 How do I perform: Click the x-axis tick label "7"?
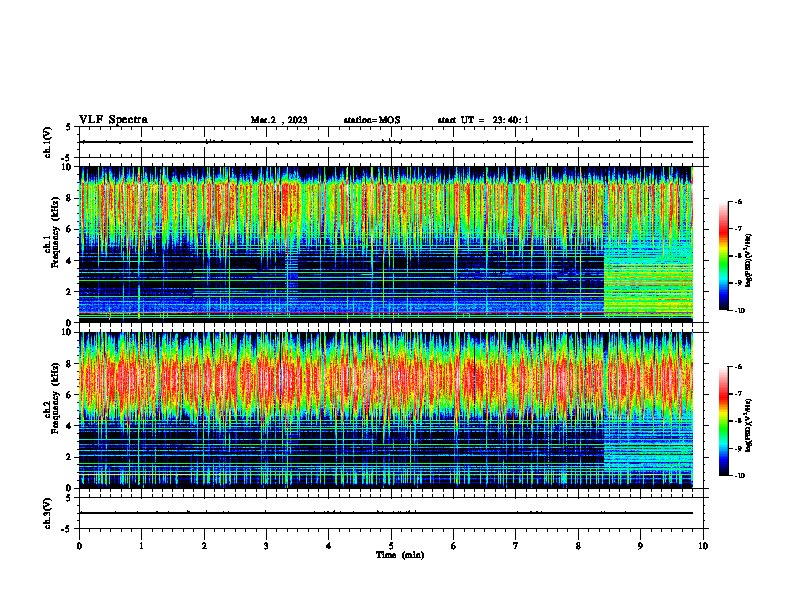tap(516, 546)
